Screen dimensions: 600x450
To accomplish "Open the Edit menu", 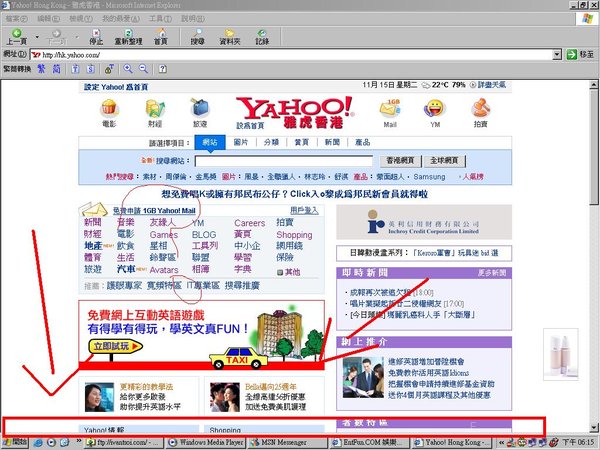I will click(x=48, y=18).
